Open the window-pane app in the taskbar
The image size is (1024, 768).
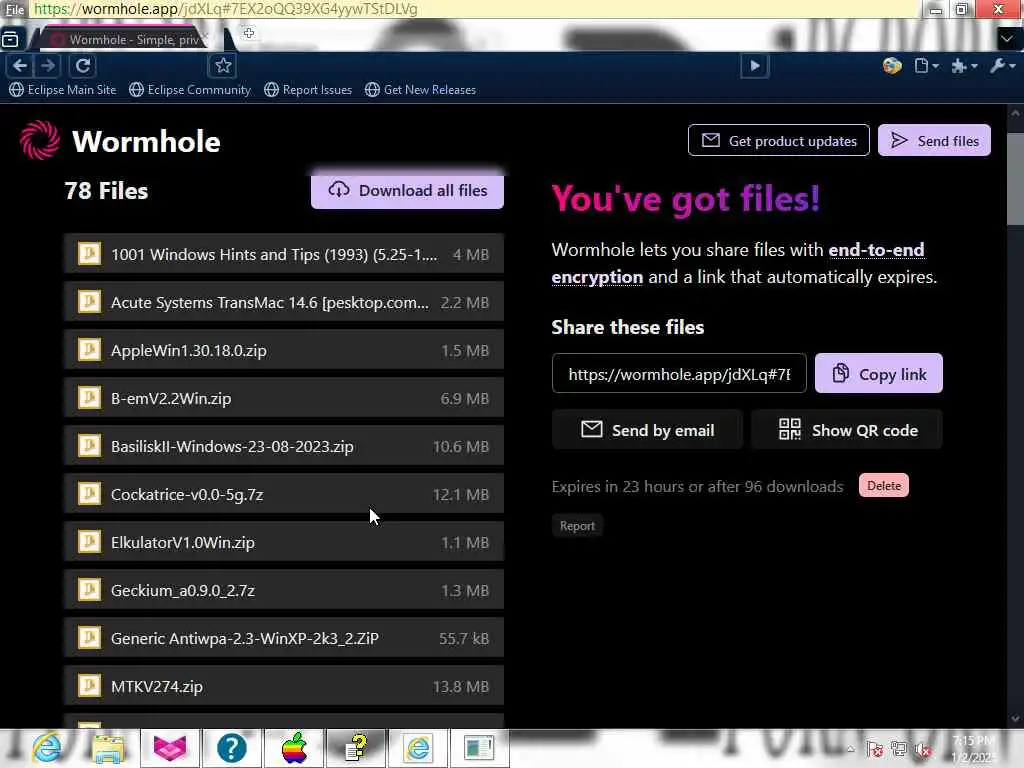[x=479, y=748]
